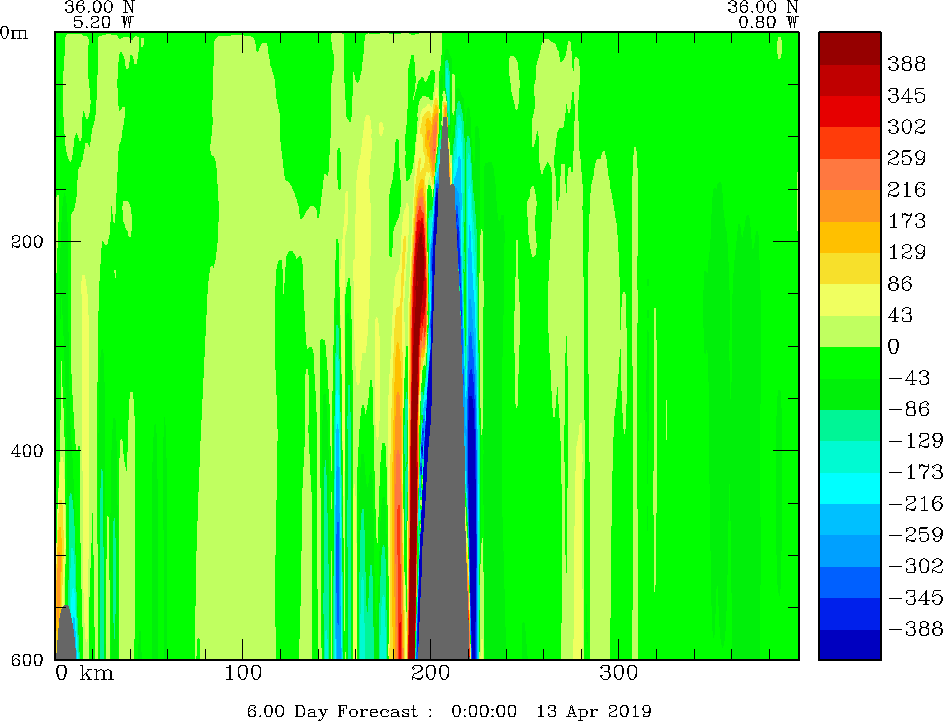Click the bright green swatch between -43 and 0

(x=850, y=363)
